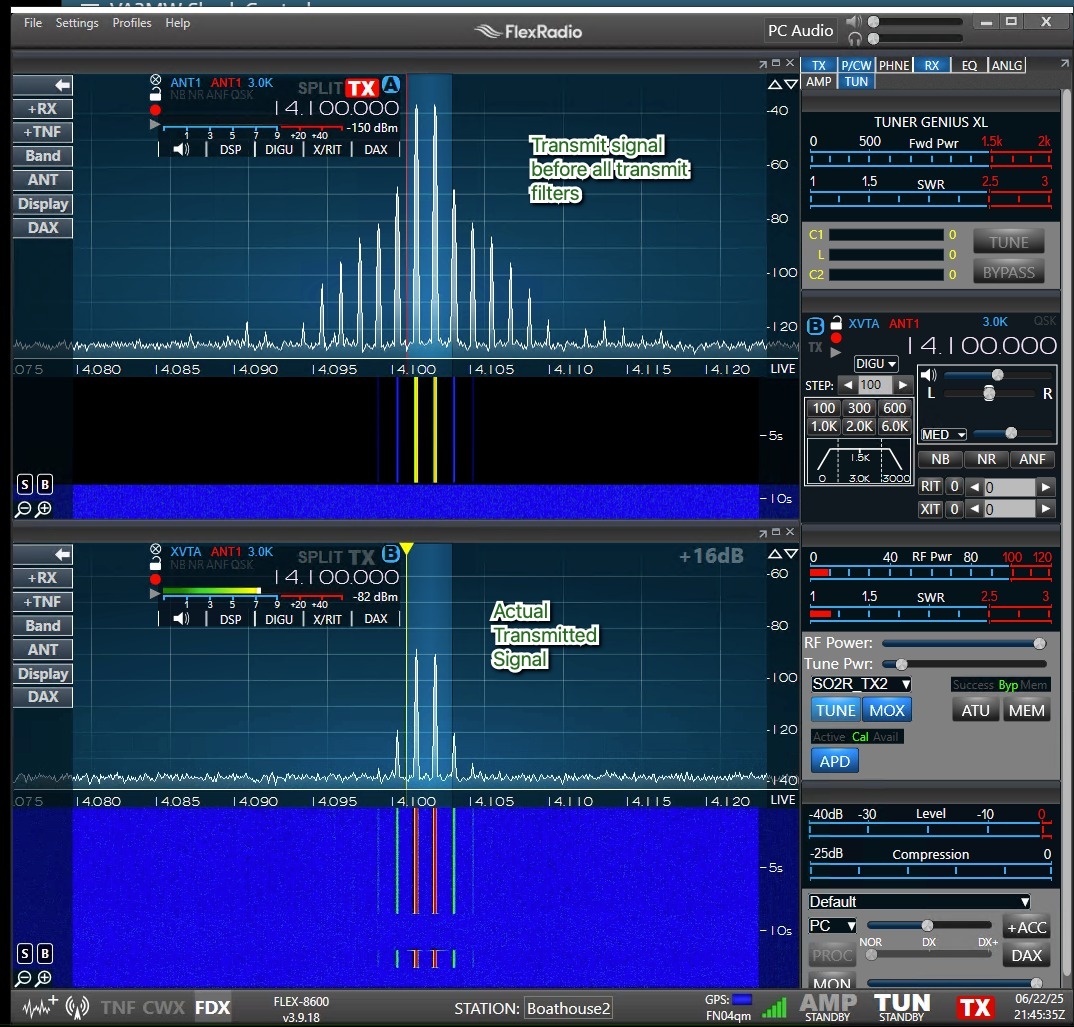
Task: Open the MED AGC mode dropdown
Action: click(943, 434)
